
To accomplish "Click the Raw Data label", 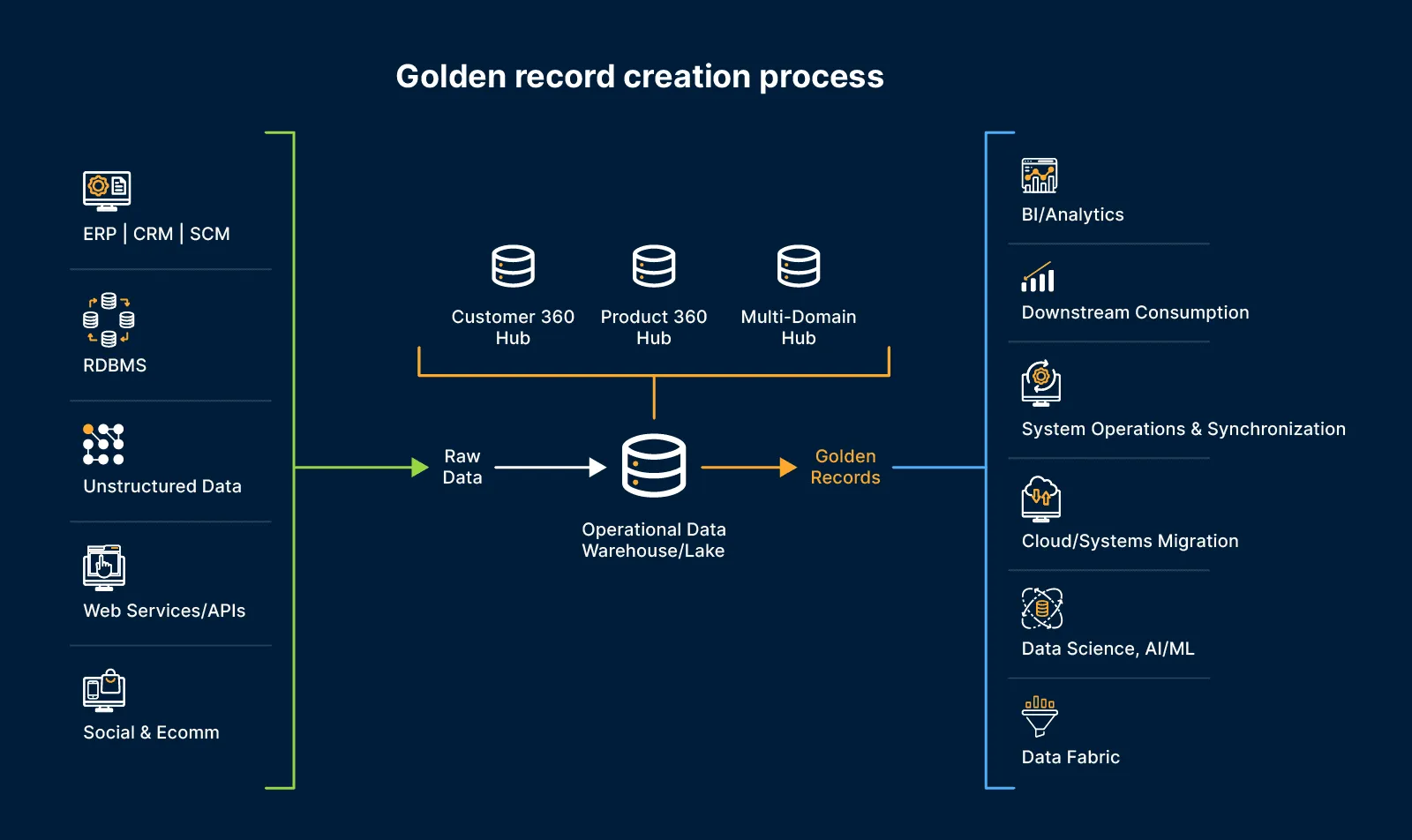I will pyautogui.click(x=462, y=467).
